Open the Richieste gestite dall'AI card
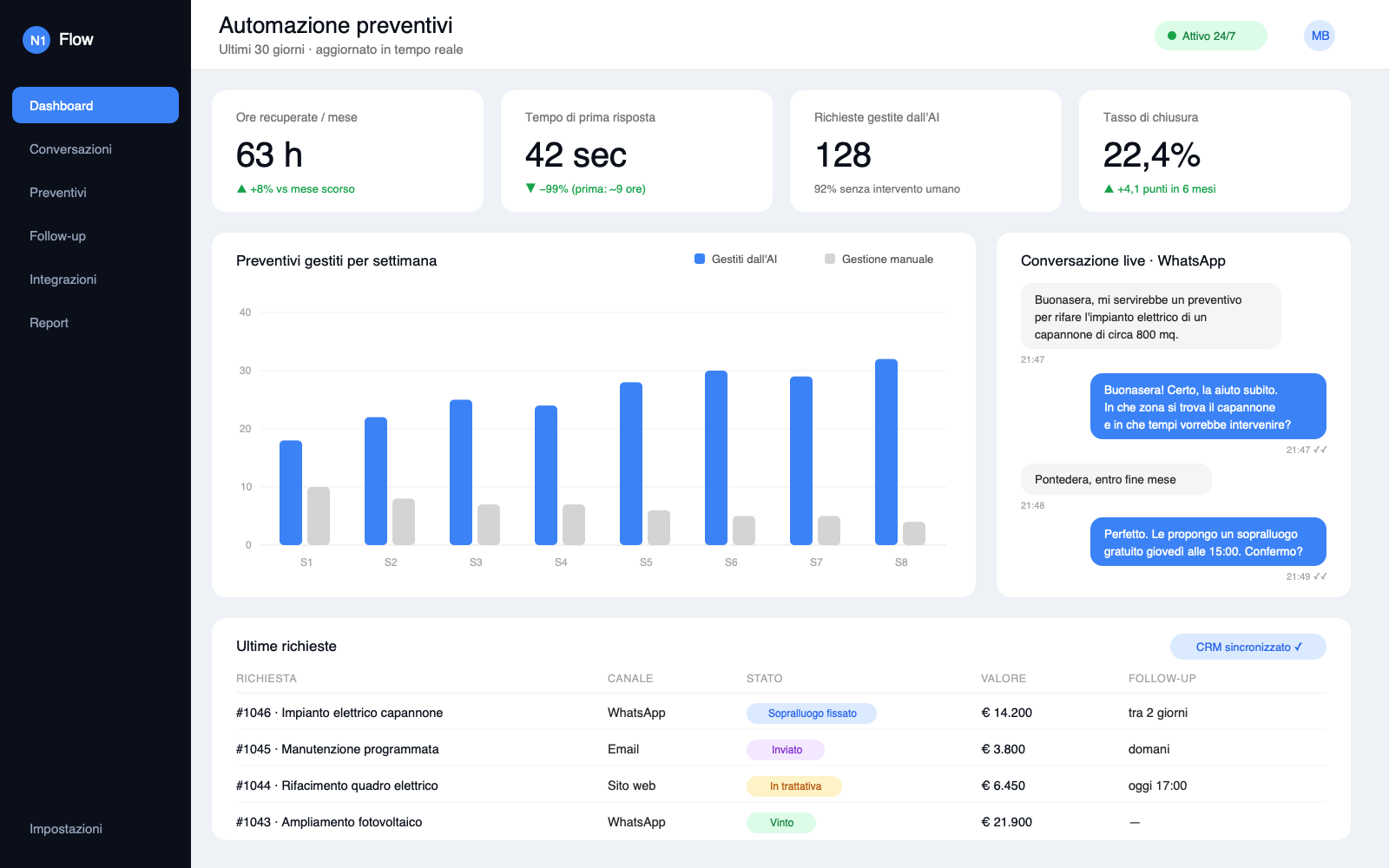This screenshot has width=1389, height=868. point(925,151)
